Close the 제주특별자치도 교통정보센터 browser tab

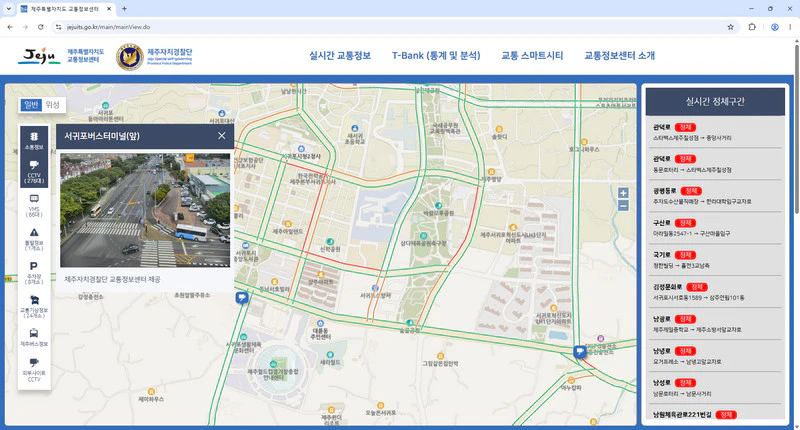109,9
